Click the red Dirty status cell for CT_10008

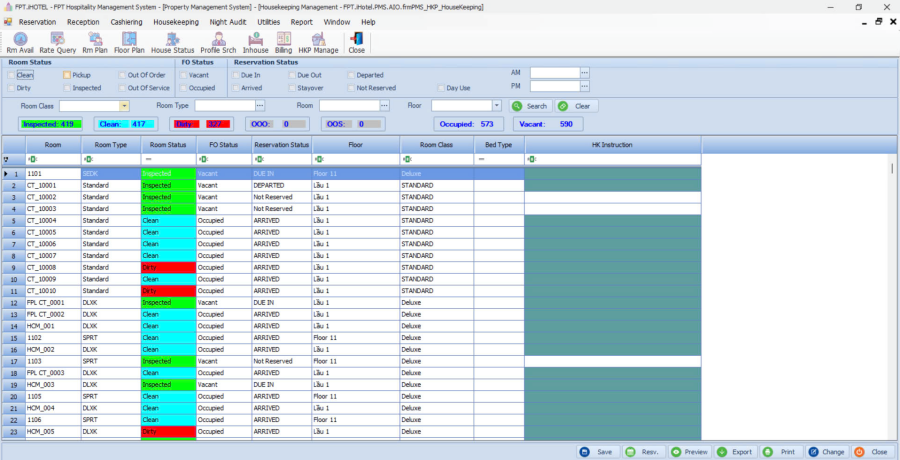tap(167, 268)
